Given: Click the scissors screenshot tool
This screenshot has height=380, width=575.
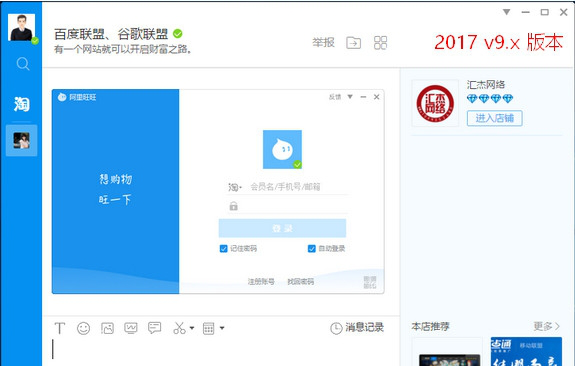Looking at the screenshot, I should tap(179, 328).
